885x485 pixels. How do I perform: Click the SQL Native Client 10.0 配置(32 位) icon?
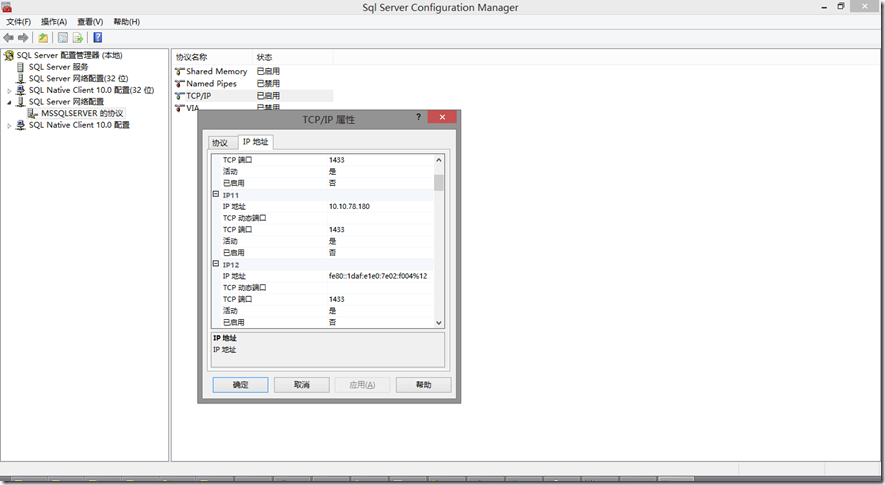point(21,90)
